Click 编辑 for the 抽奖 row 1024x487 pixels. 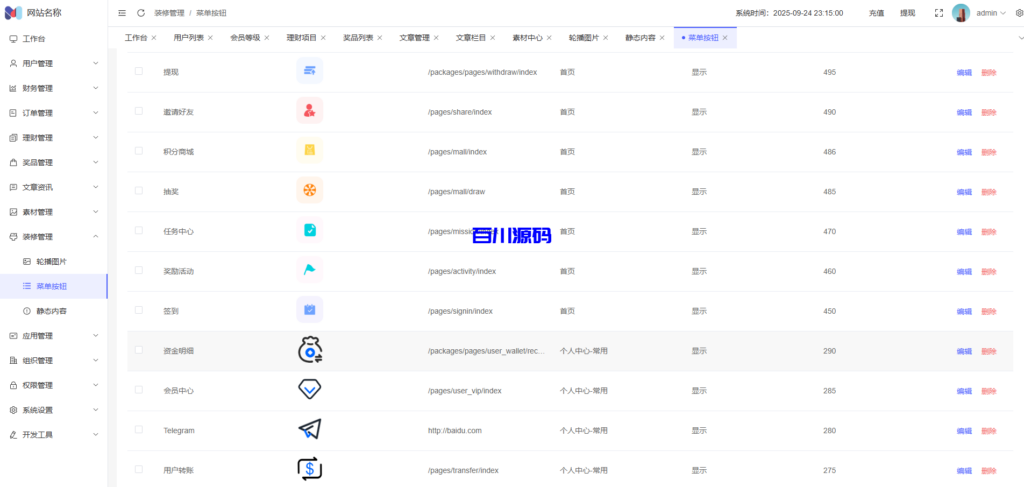tap(964, 191)
